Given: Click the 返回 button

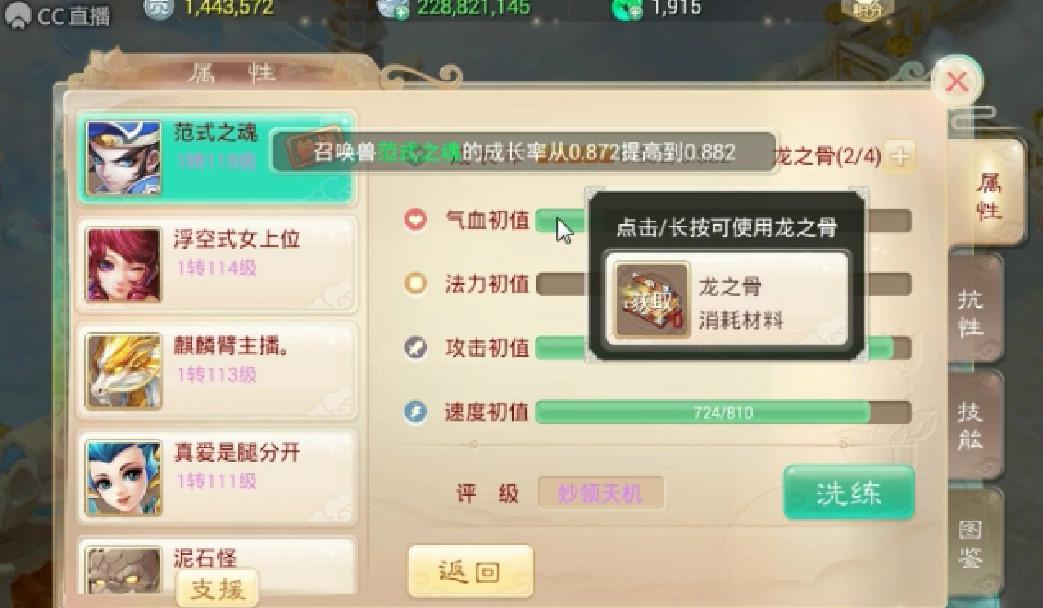Looking at the screenshot, I should 470,571.
